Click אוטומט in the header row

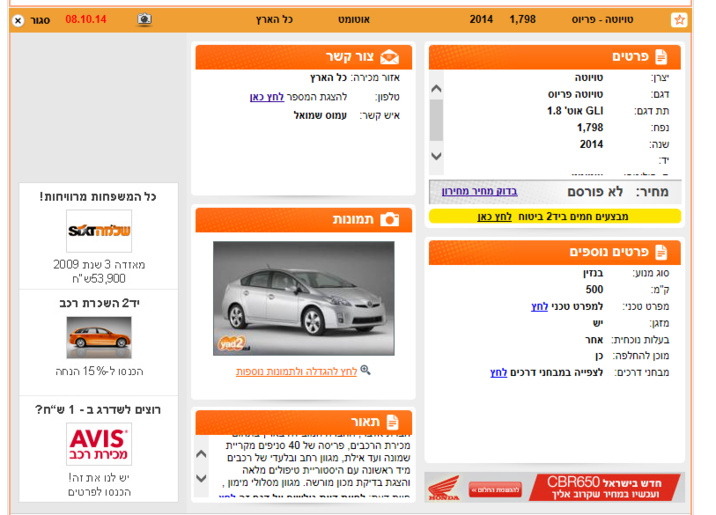(354, 20)
